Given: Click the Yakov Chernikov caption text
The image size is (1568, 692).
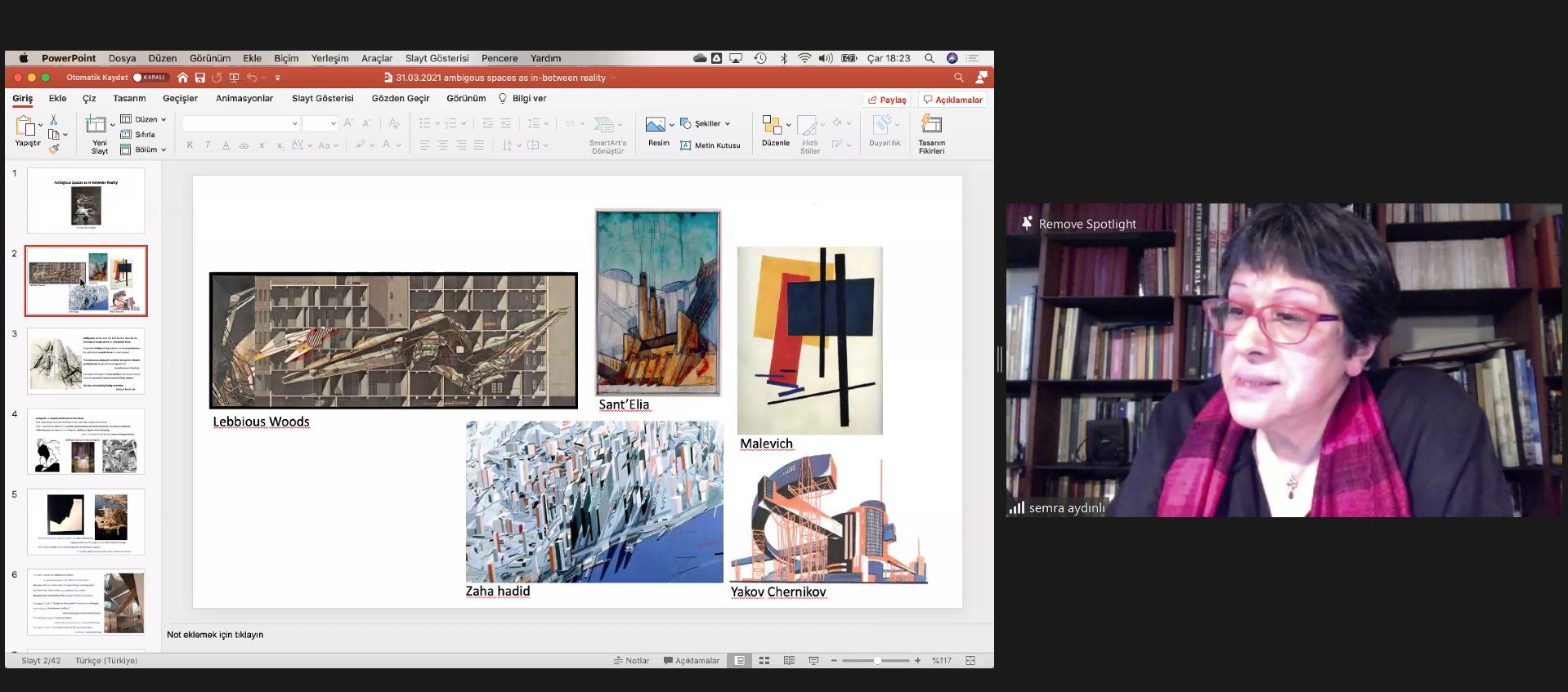Looking at the screenshot, I should 778,592.
